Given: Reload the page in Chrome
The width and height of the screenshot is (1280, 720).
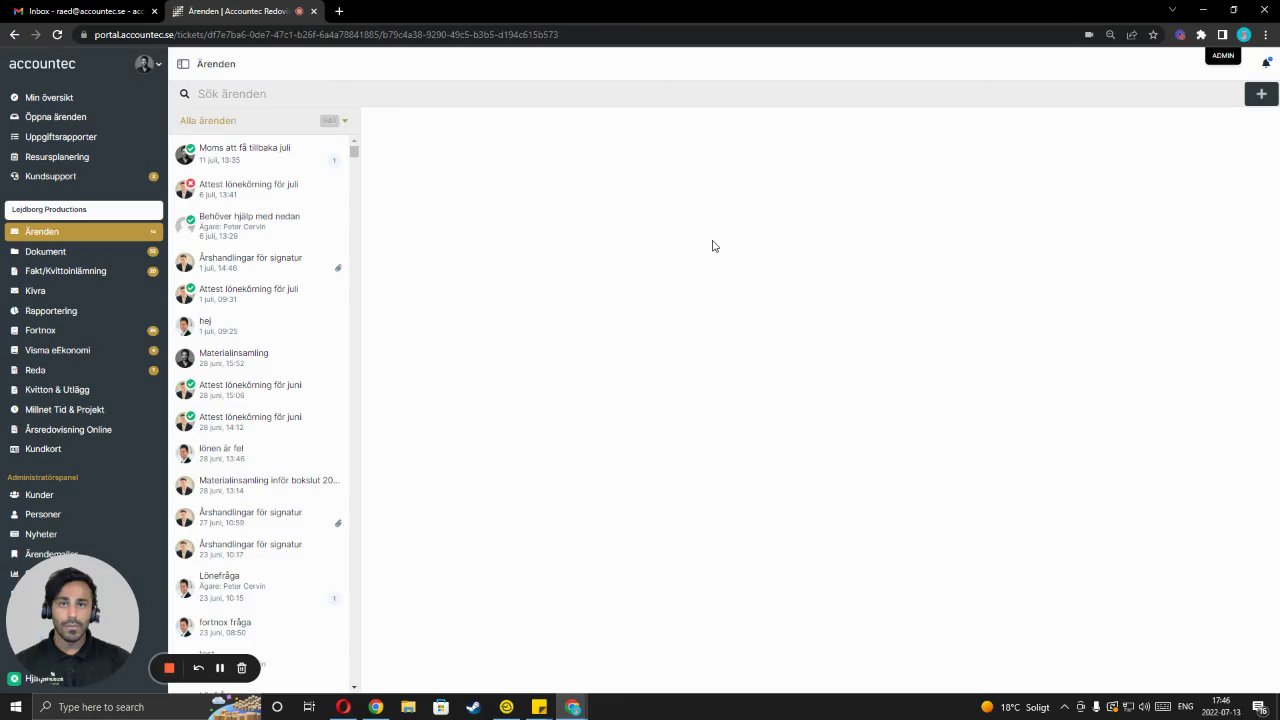Looking at the screenshot, I should pos(57,35).
